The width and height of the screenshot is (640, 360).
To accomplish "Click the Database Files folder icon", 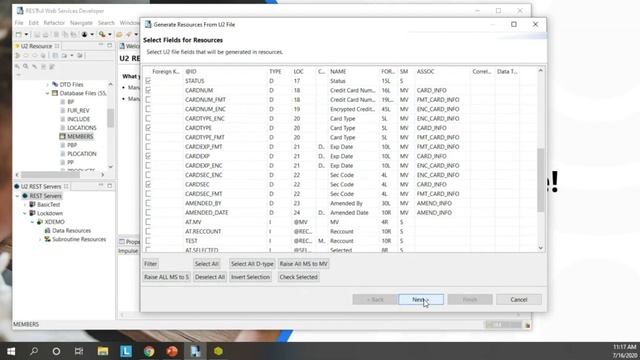I will (55, 93).
